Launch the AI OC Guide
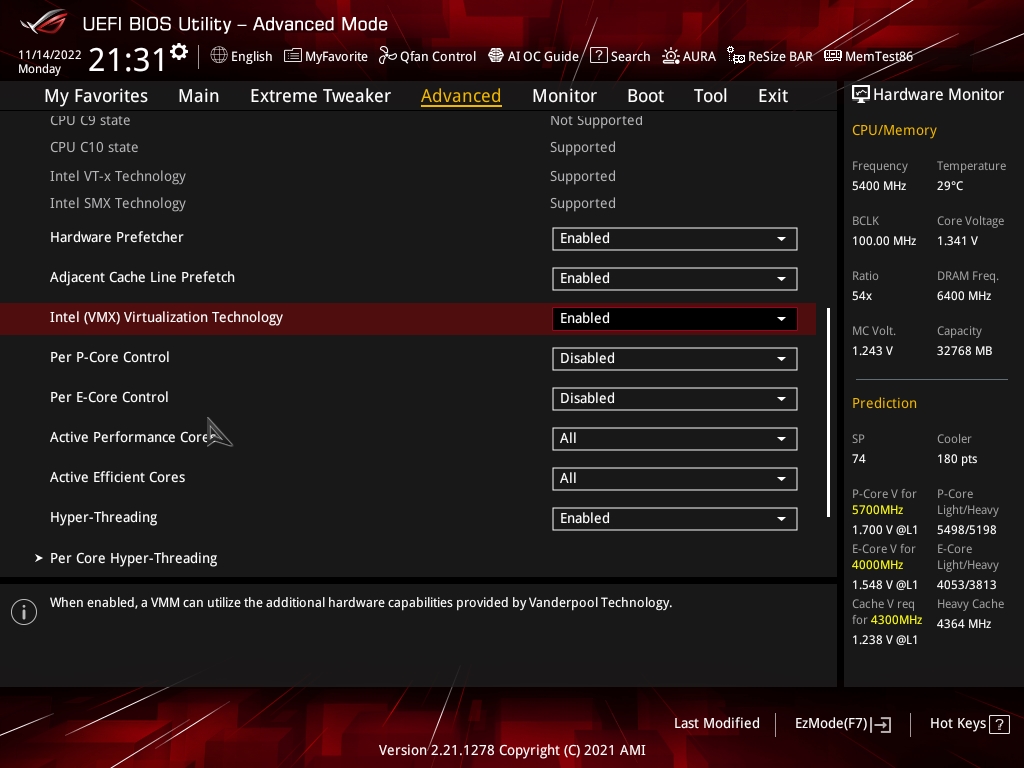This screenshot has height=768, width=1024. 534,56
